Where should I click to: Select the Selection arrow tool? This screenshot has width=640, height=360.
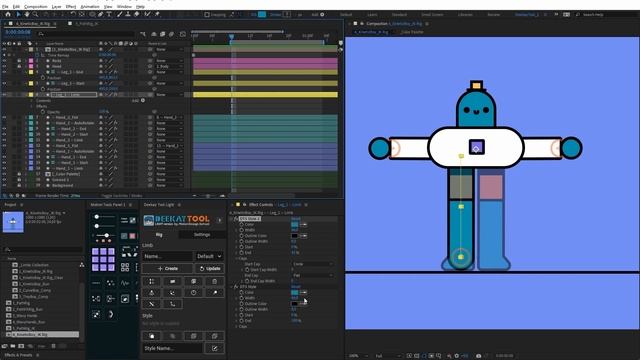click(x=18, y=14)
